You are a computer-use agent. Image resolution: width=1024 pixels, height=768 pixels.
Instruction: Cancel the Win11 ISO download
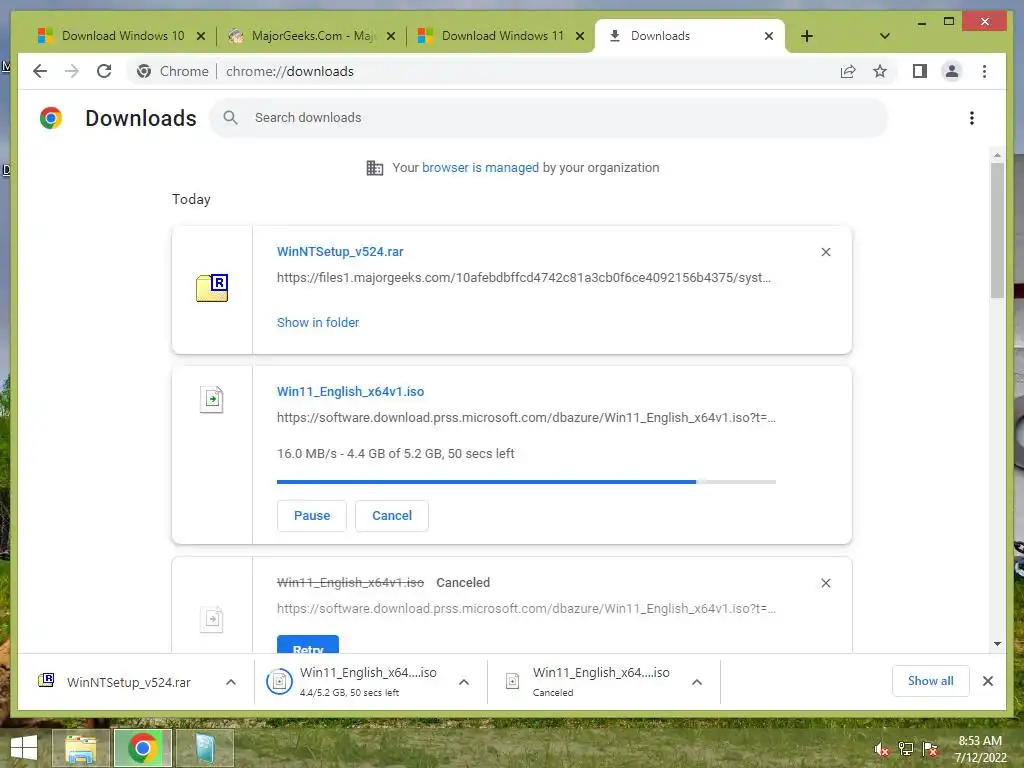point(392,515)
